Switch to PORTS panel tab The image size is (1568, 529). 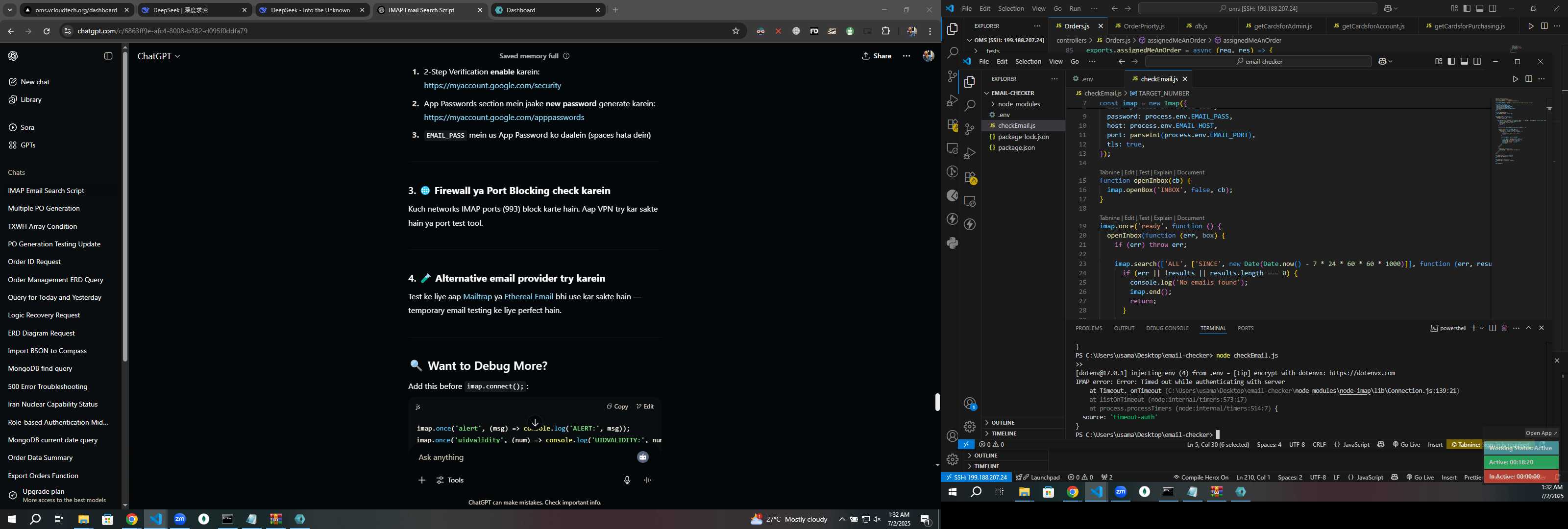[x=1246, y=329]
